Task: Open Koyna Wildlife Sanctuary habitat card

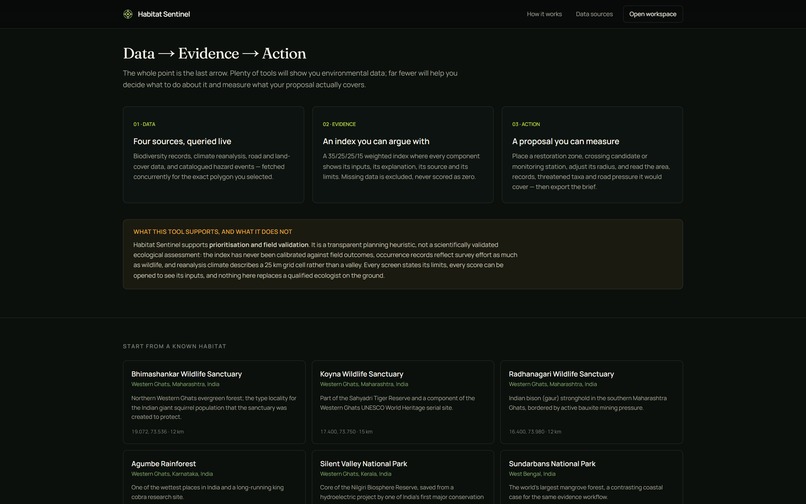Action: pyautogui.click(x=402, y=402)
